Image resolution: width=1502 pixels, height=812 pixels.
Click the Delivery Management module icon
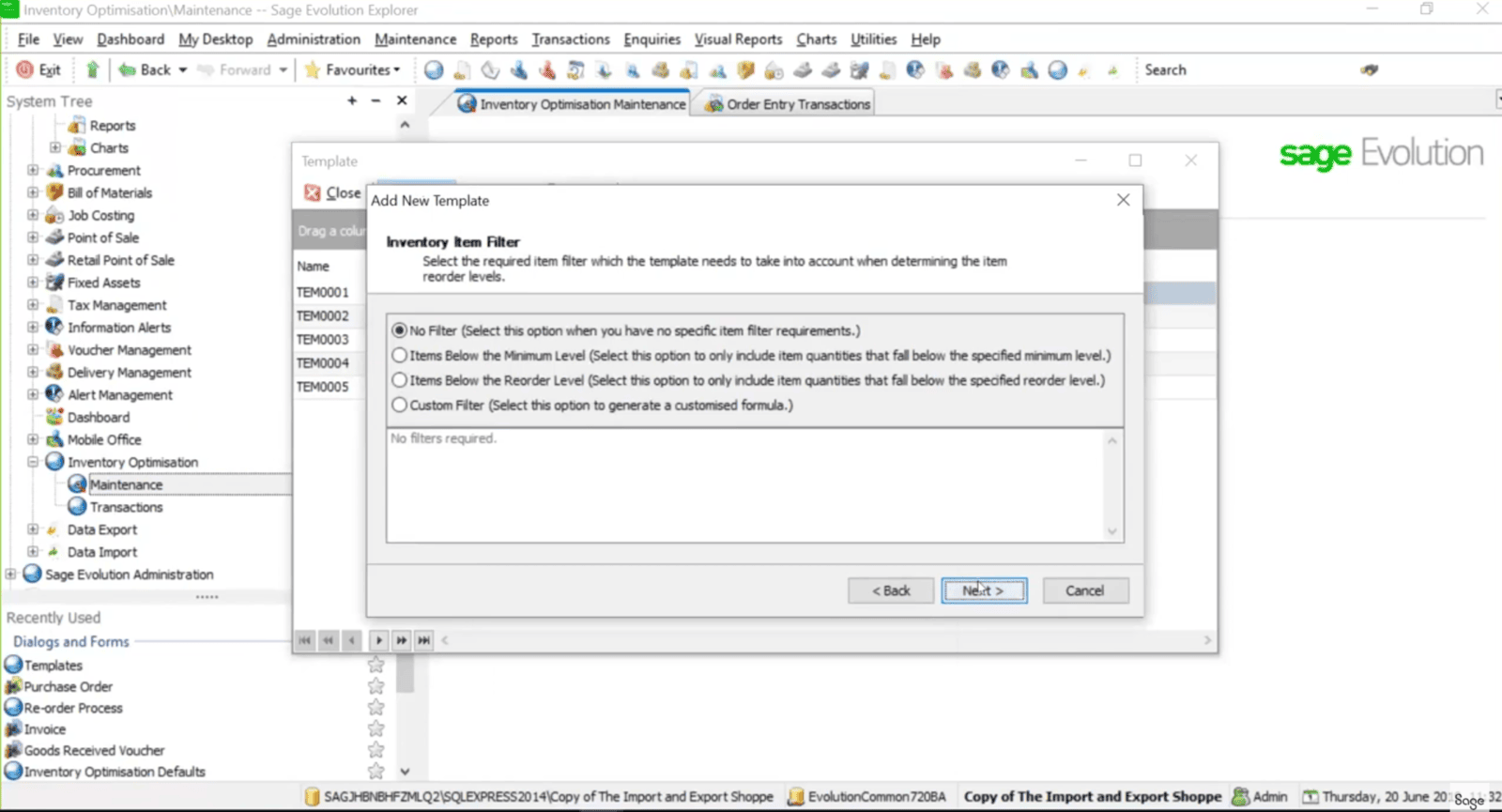(54, 372)
